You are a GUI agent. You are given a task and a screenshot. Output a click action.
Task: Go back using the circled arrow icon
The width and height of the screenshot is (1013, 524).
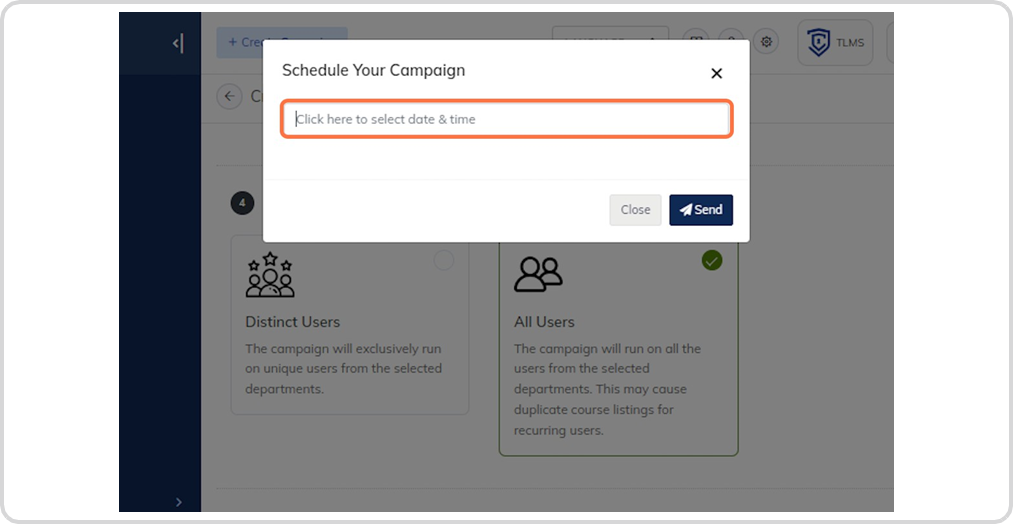pos(229,96)
